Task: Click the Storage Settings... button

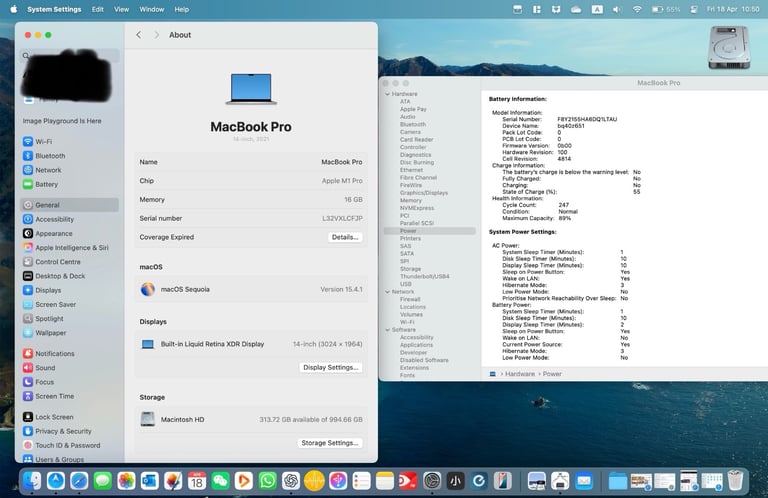Action: pos(330,443)
